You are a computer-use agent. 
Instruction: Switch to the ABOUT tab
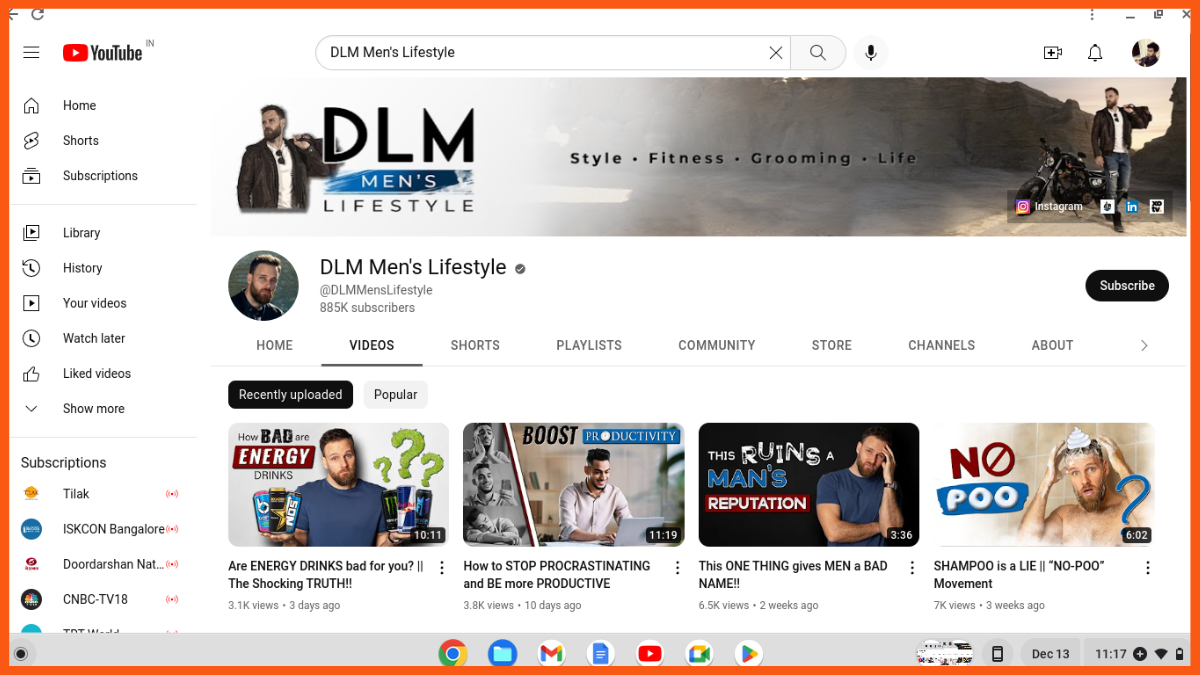(x=1052, y=345)
